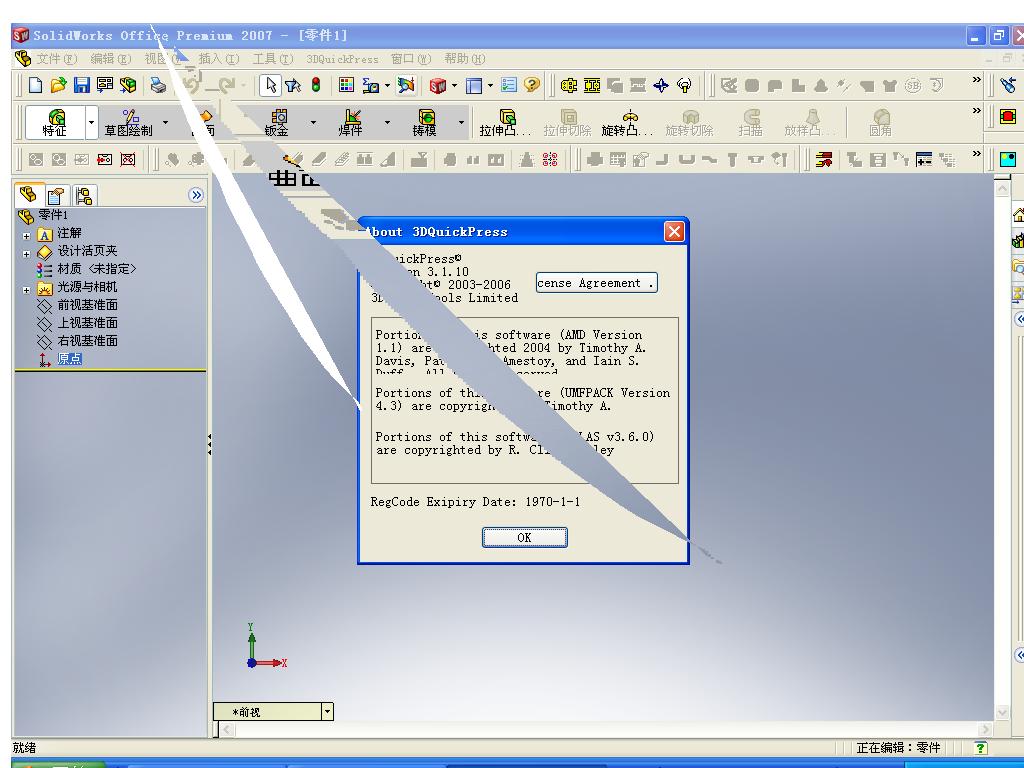
Task: Click the Revolved Boss (旋转凸) feature button
Action: [x=627, y=122]
